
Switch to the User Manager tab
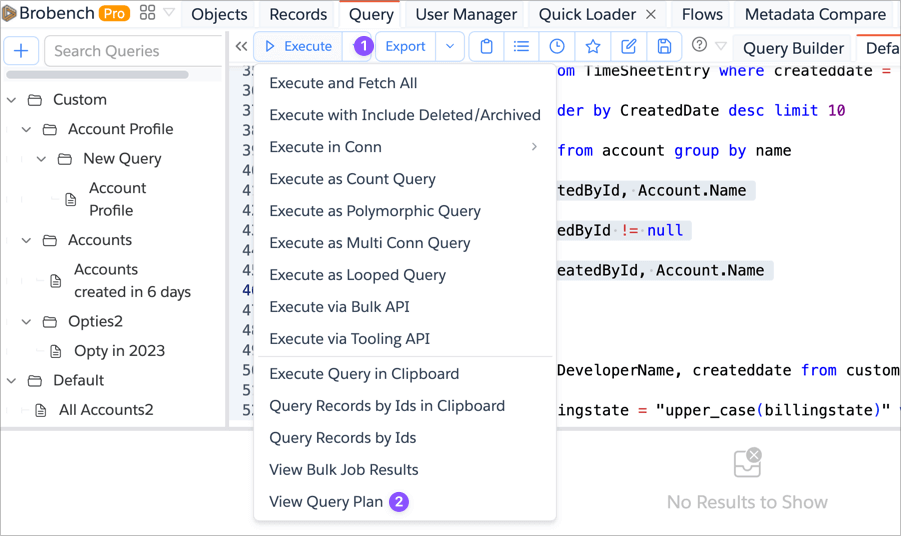point(466,14)
